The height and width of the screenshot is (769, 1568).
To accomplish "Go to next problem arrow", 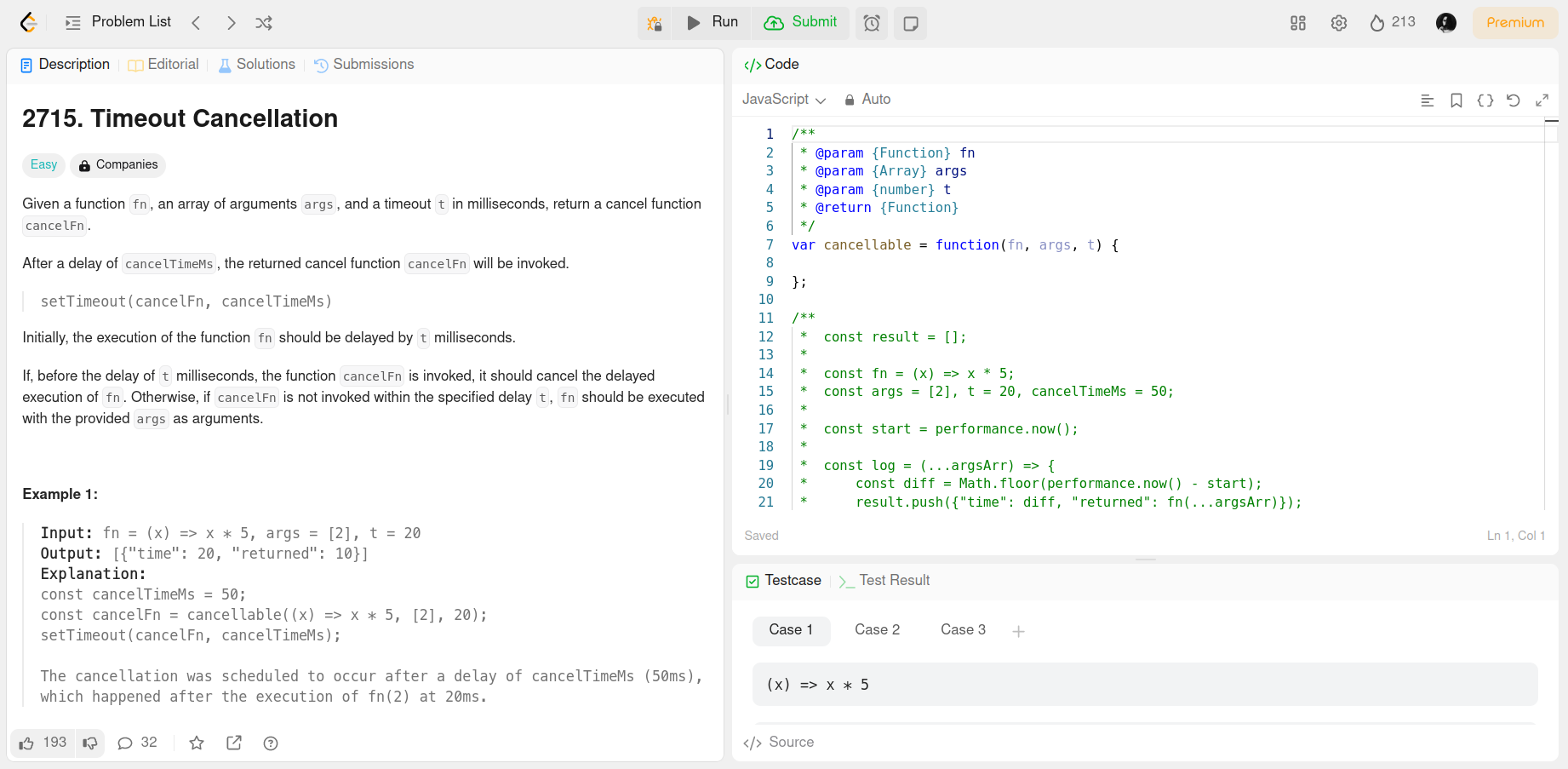I will [x=231, y=23].
